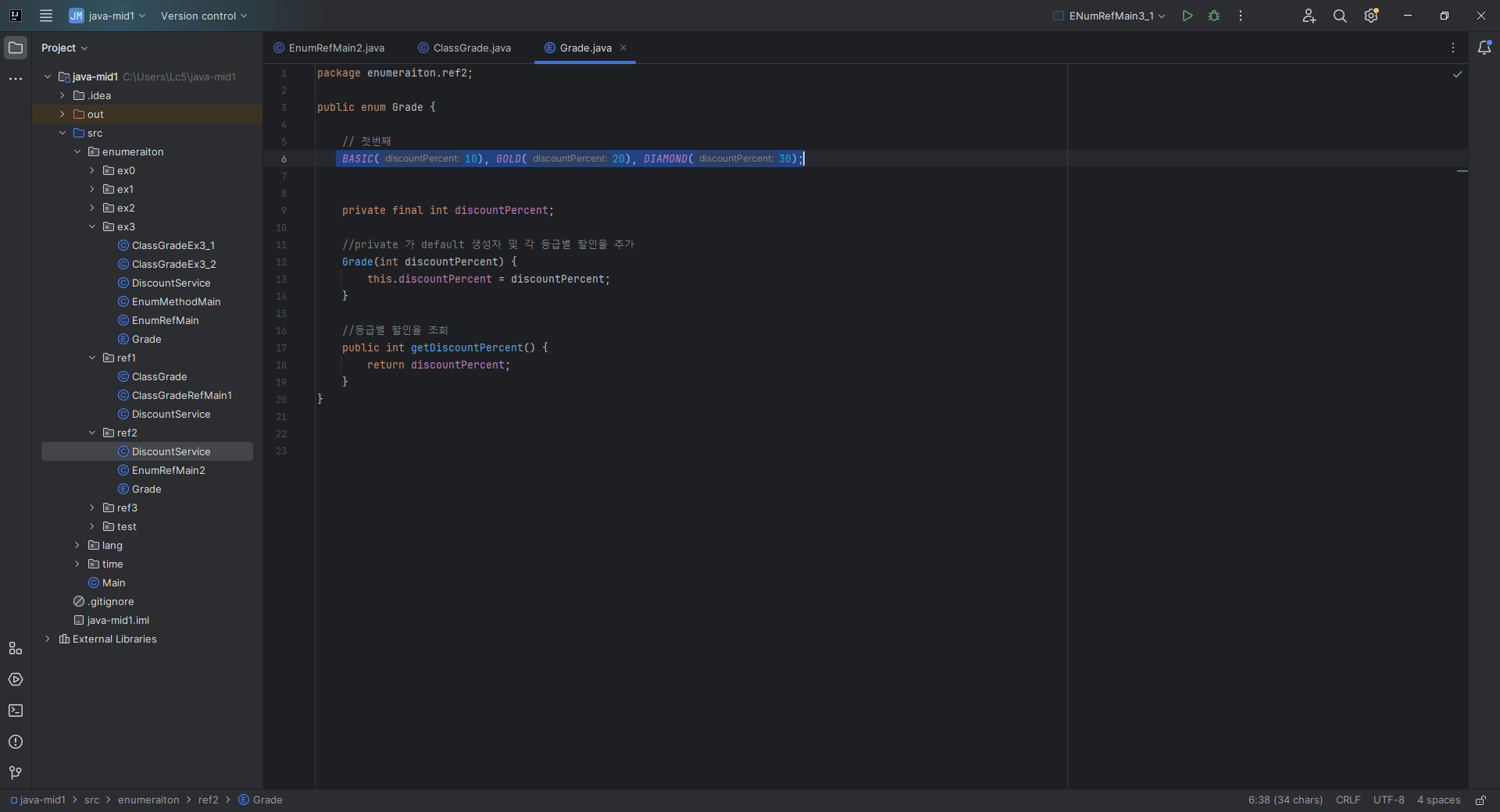Open editor tab options menu
The height and width of the screenshot is (812, 1500).
1453,48
